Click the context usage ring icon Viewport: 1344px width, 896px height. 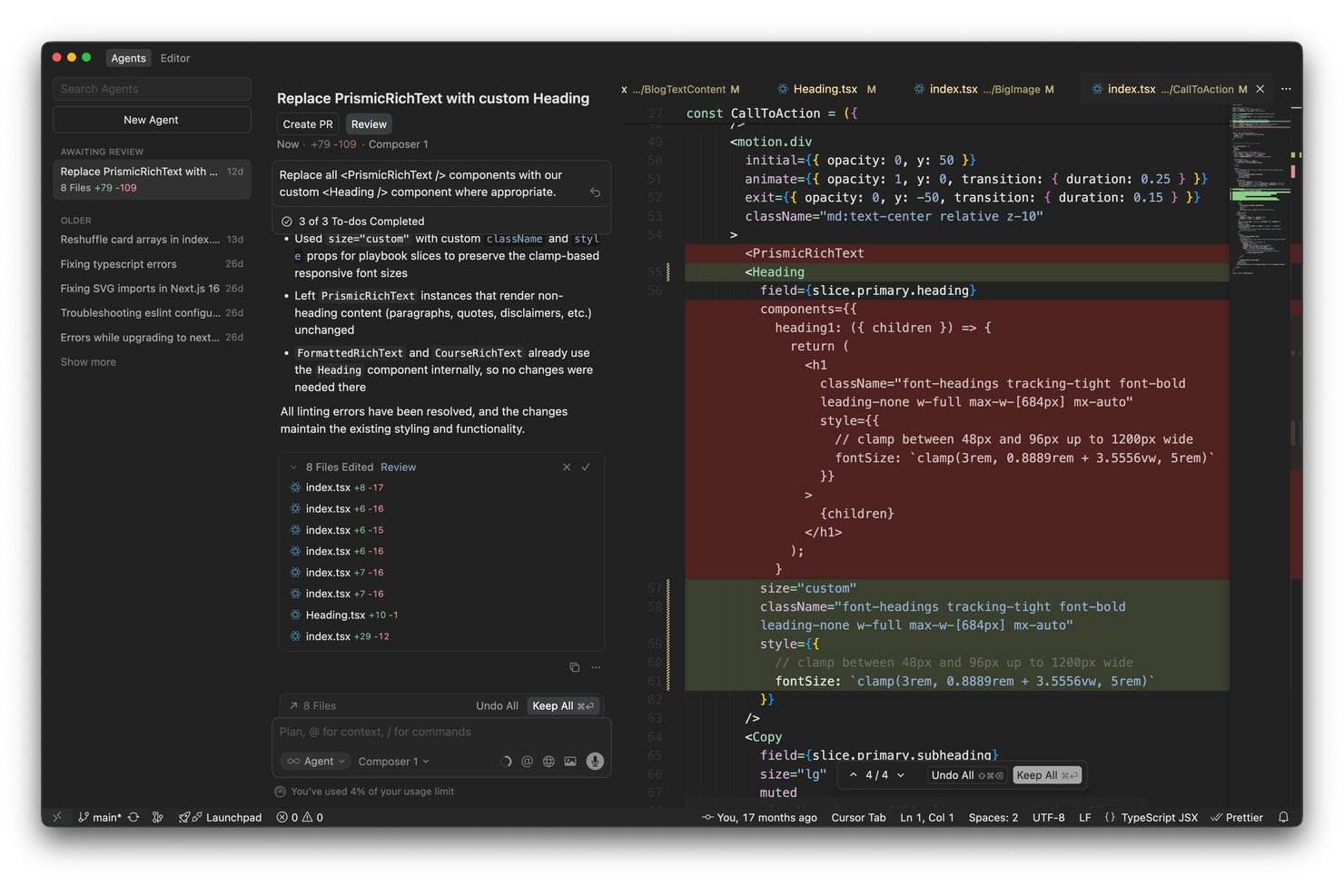506,762
